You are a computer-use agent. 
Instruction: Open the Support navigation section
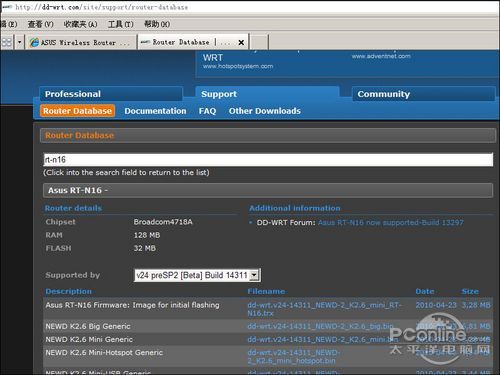click(267, 94)
